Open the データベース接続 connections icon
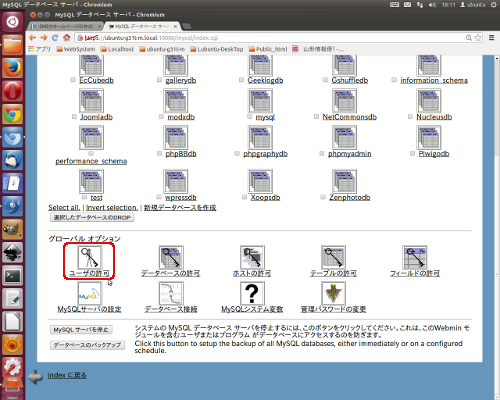Screen dimensions: 500x400 (x=171, y=293)
